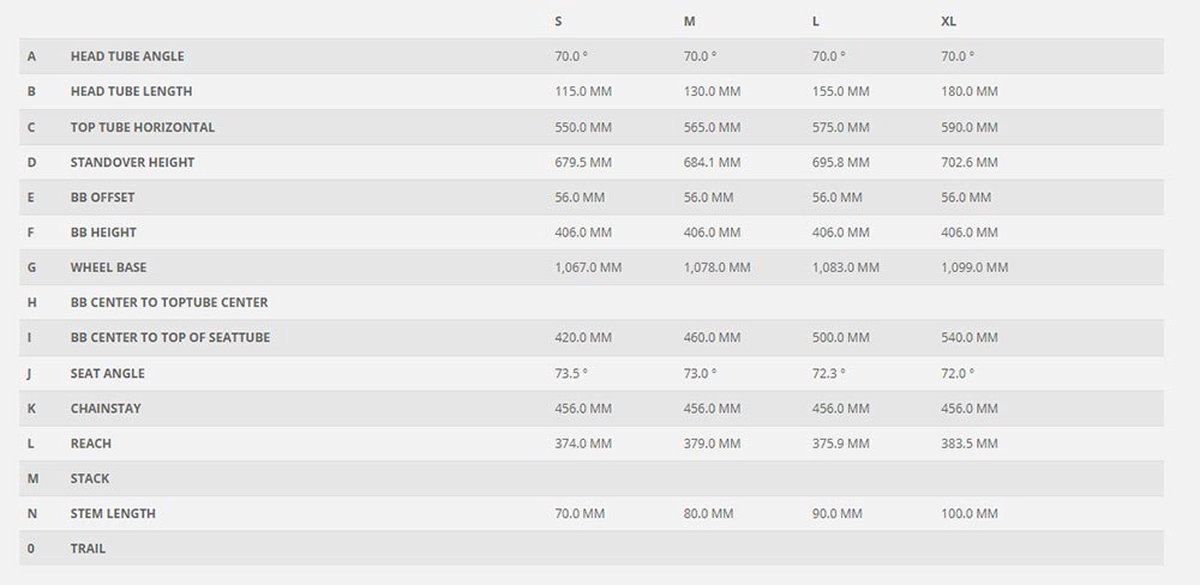Click the TOP TUBE HORIZONTAL row label
The image size is (1200, 585).
coord(142,128)
